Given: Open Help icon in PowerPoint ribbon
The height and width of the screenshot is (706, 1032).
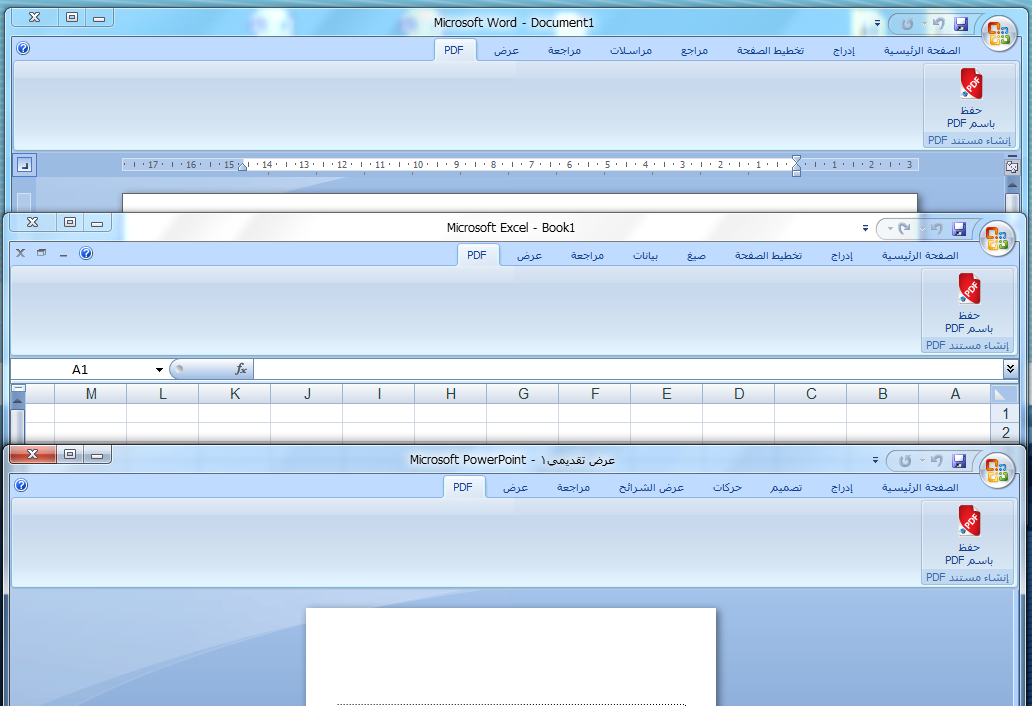Looking at the screenshot, I should (22, 486).
